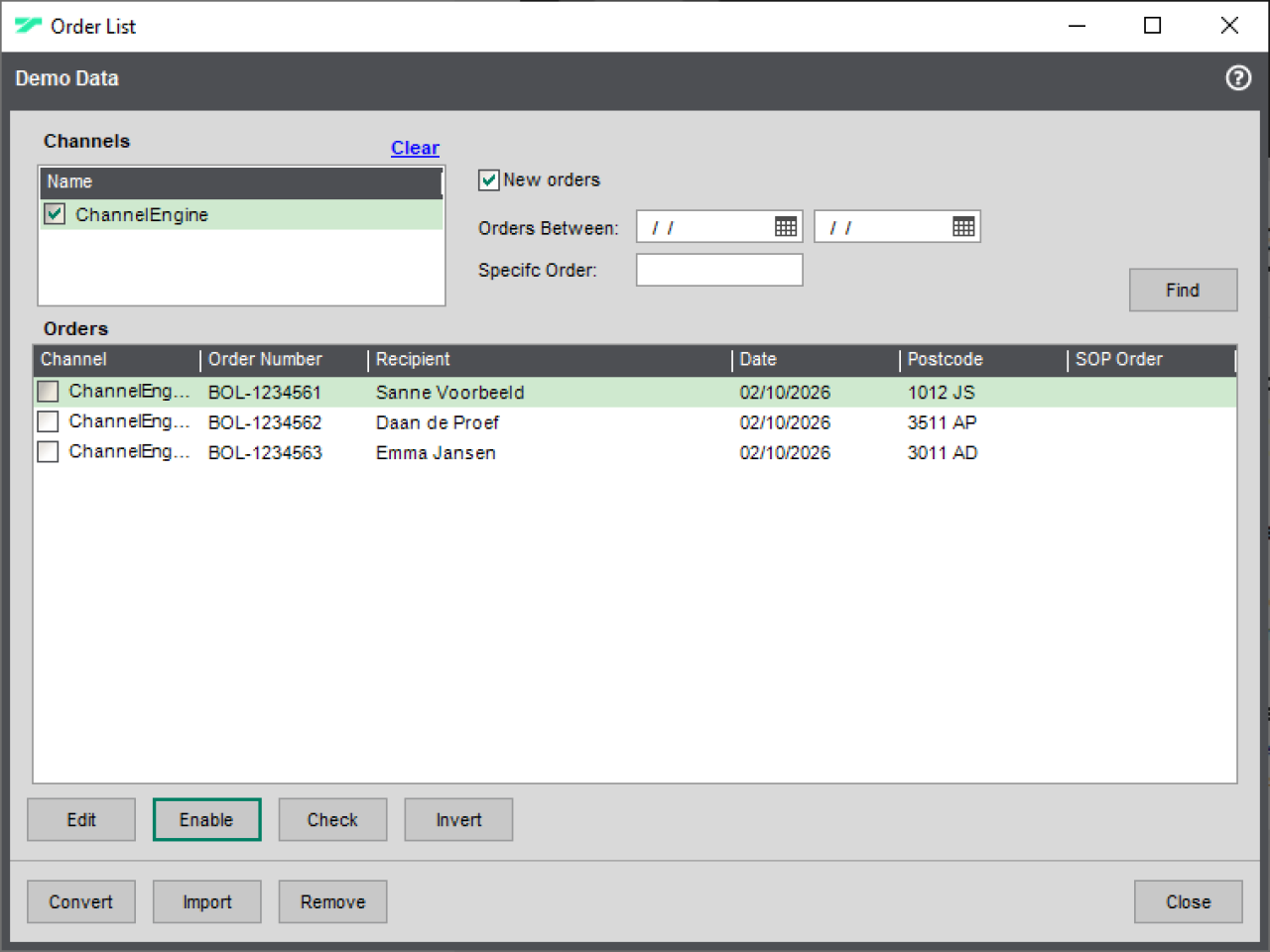The image size is (1270, 952).
Task: Click postcode 3011 AD
Action: [943, 453]
